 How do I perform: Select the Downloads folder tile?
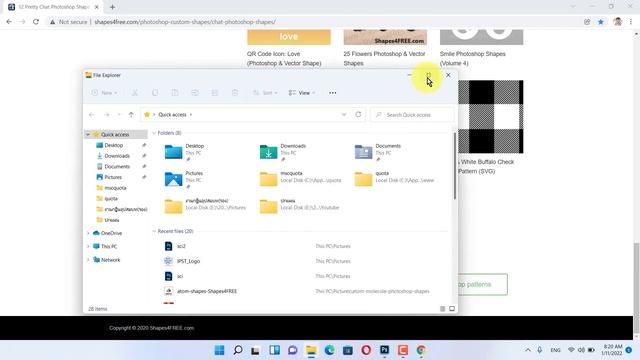(x=284, y=152)
